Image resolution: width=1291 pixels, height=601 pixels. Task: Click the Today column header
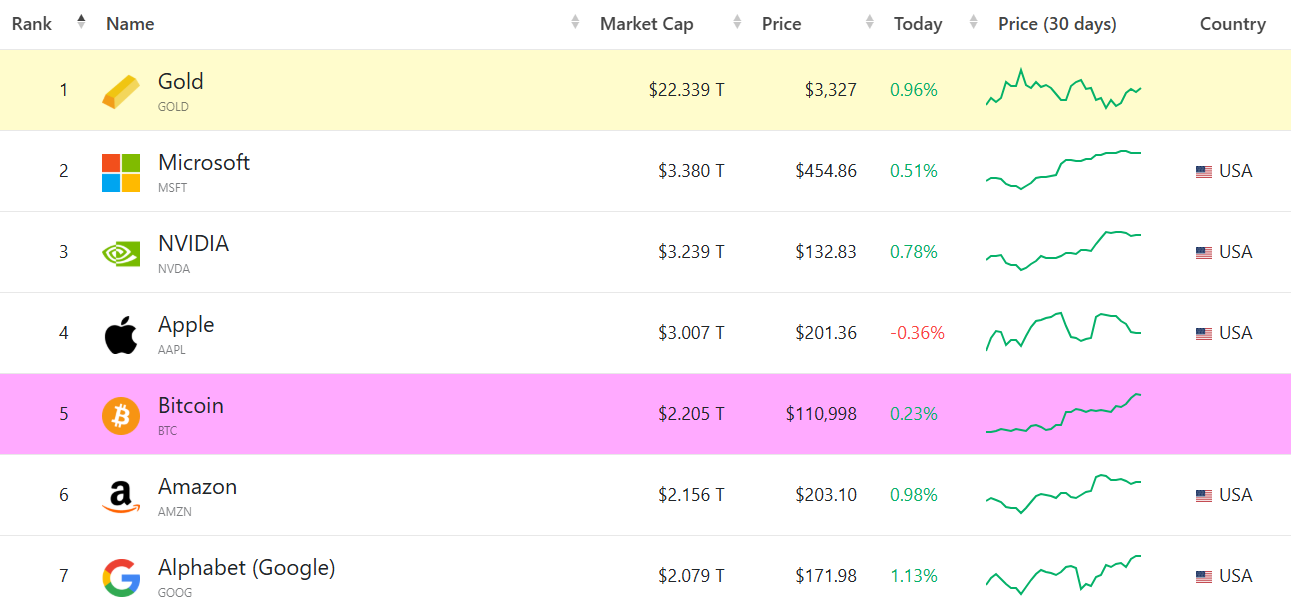coord(918,24)
